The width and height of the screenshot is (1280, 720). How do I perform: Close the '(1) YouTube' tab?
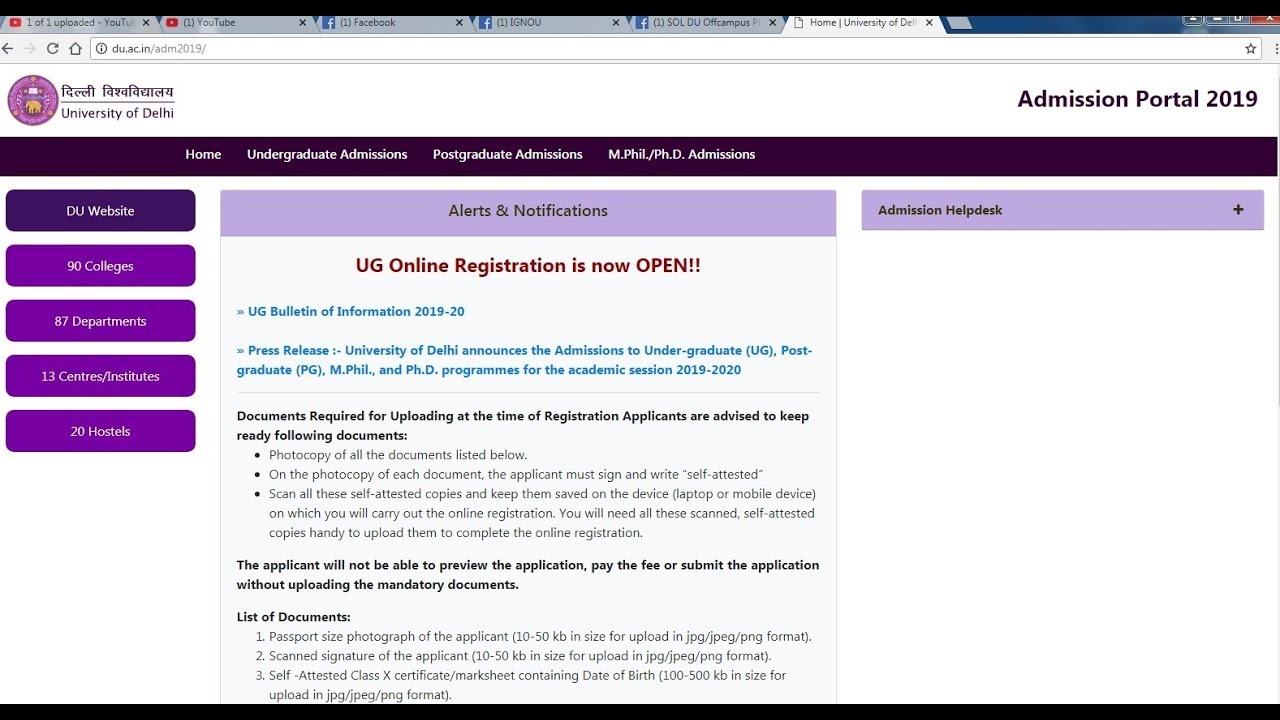(302, 22)
